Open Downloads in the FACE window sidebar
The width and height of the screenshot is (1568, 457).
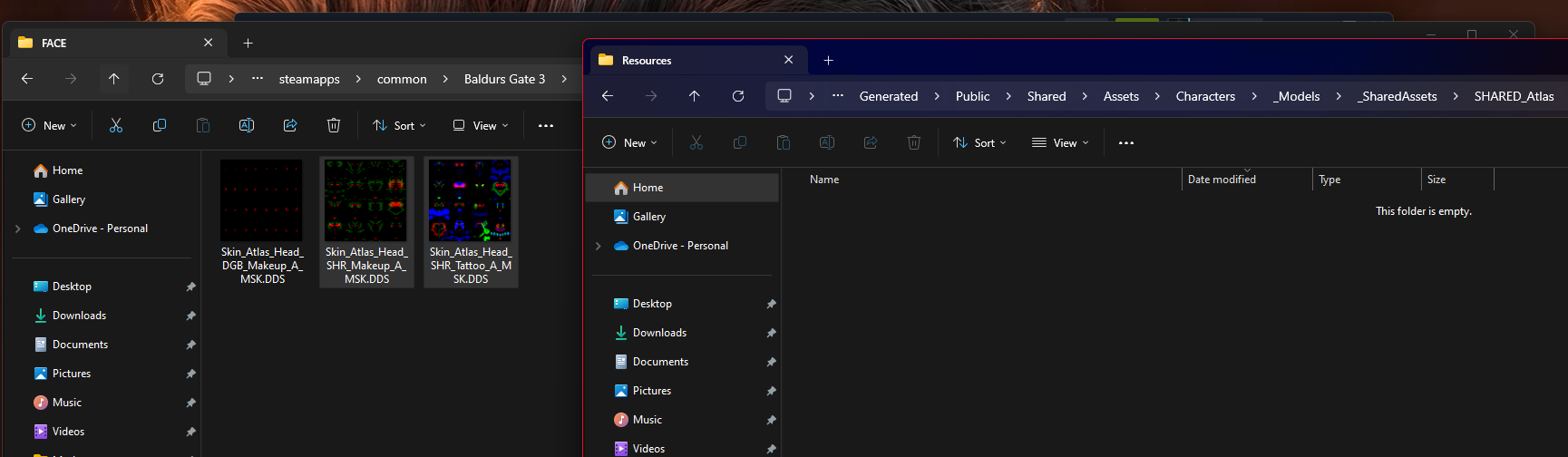[x=79, y=316]
